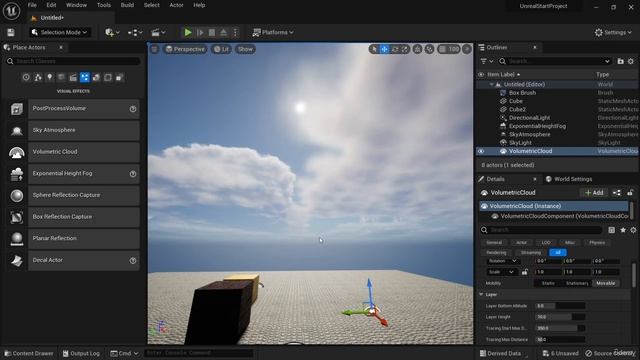Open the Platforms dropdown

point(273,32)
